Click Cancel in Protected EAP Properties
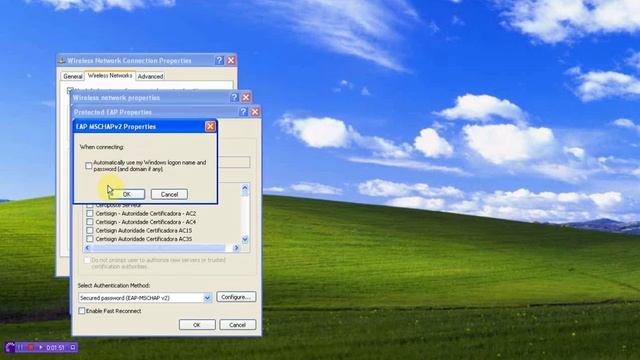This screenshot has height=360, width=640. [x=238, y=325]
